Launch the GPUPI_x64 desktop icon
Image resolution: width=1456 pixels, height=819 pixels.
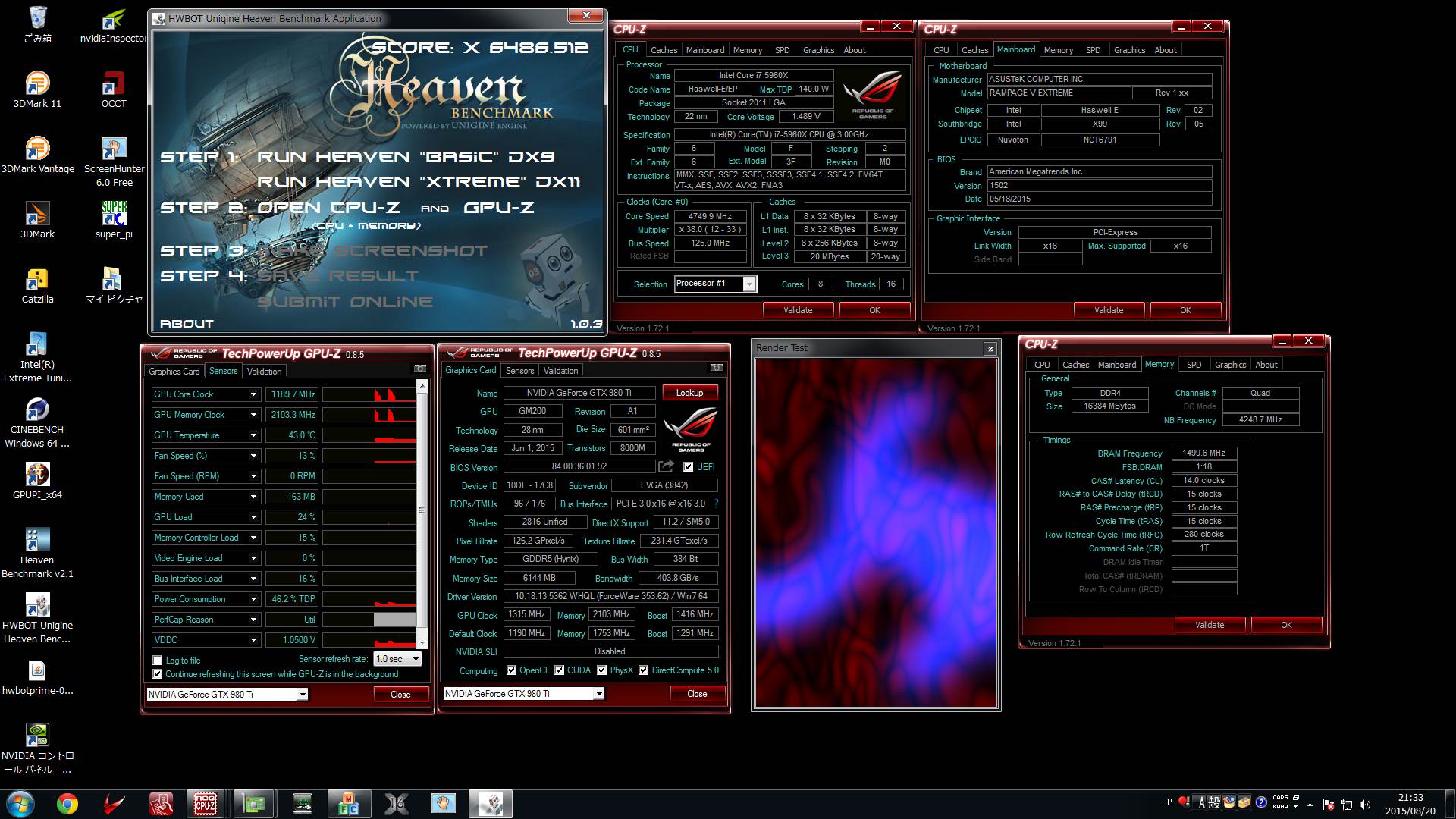(37, 481)
